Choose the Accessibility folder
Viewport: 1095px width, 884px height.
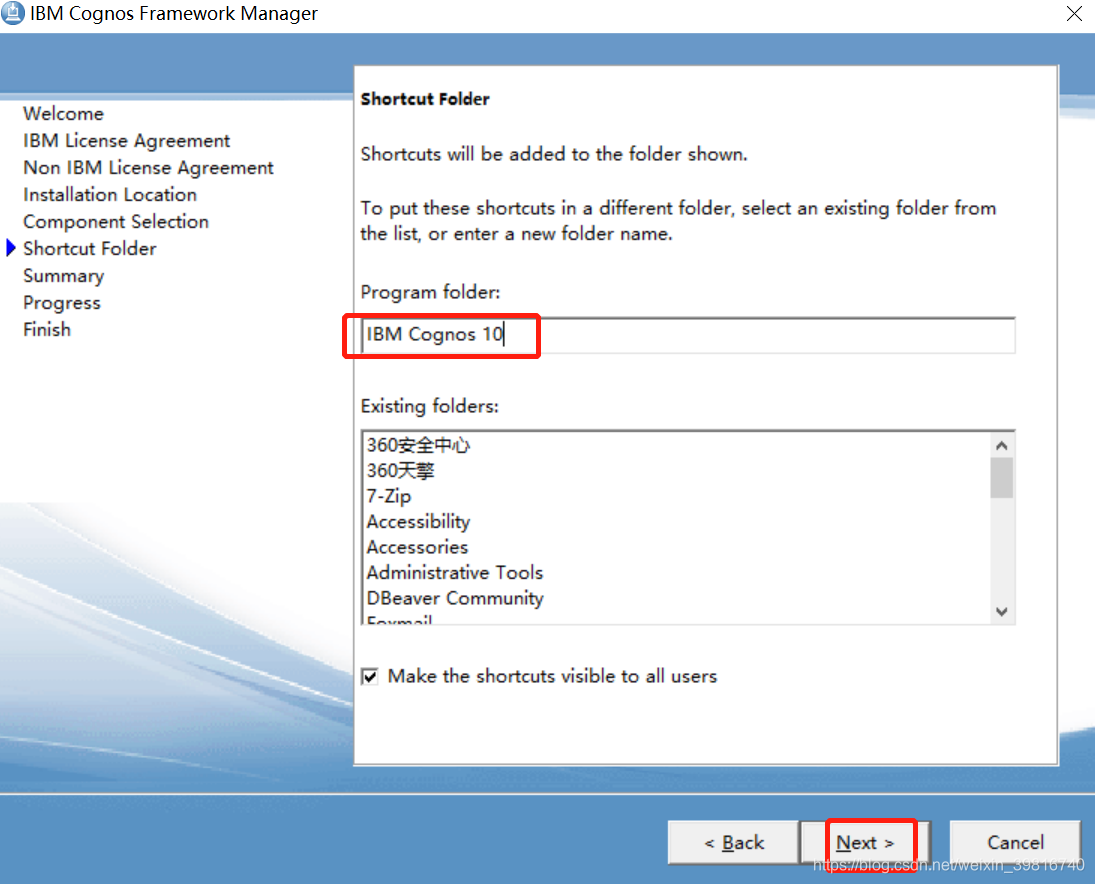[x=418, y=522]
